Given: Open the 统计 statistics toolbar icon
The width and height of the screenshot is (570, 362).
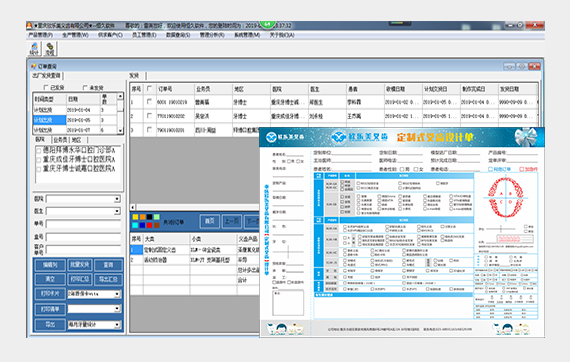Looking at the screenshot, I should point(35,49).
